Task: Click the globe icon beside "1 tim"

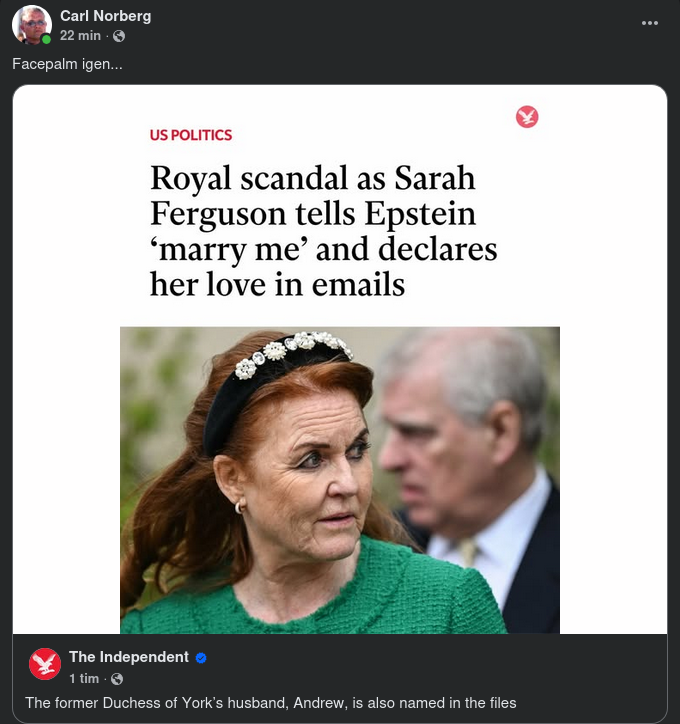Action: pyautogui.click(x=117, y=679)
